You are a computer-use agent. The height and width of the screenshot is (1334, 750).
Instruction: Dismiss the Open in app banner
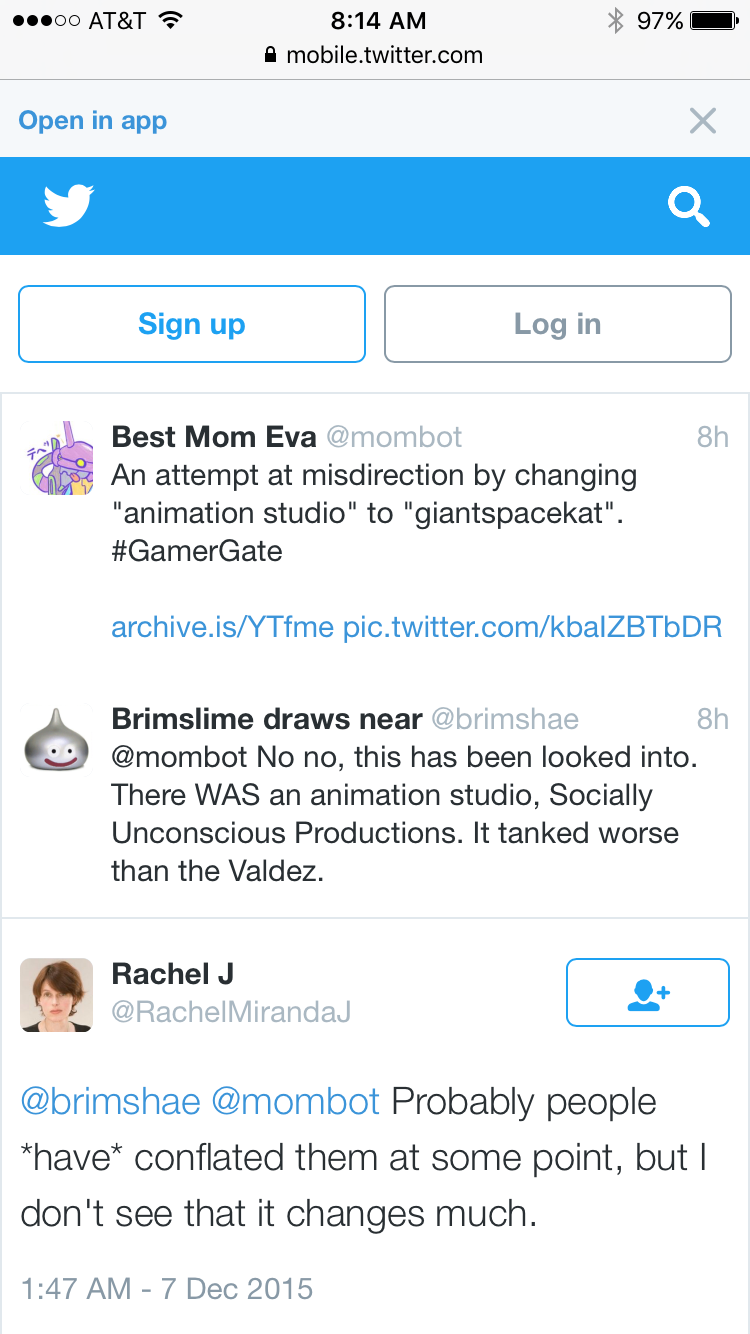pyautogui.click(x=703, y=121)
